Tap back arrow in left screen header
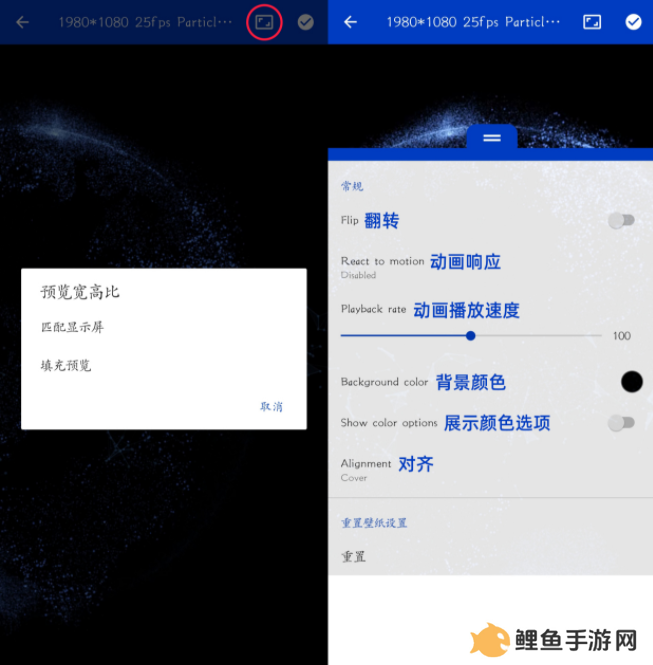The width and height of the screenshot is (653, 665). [22, 22]
